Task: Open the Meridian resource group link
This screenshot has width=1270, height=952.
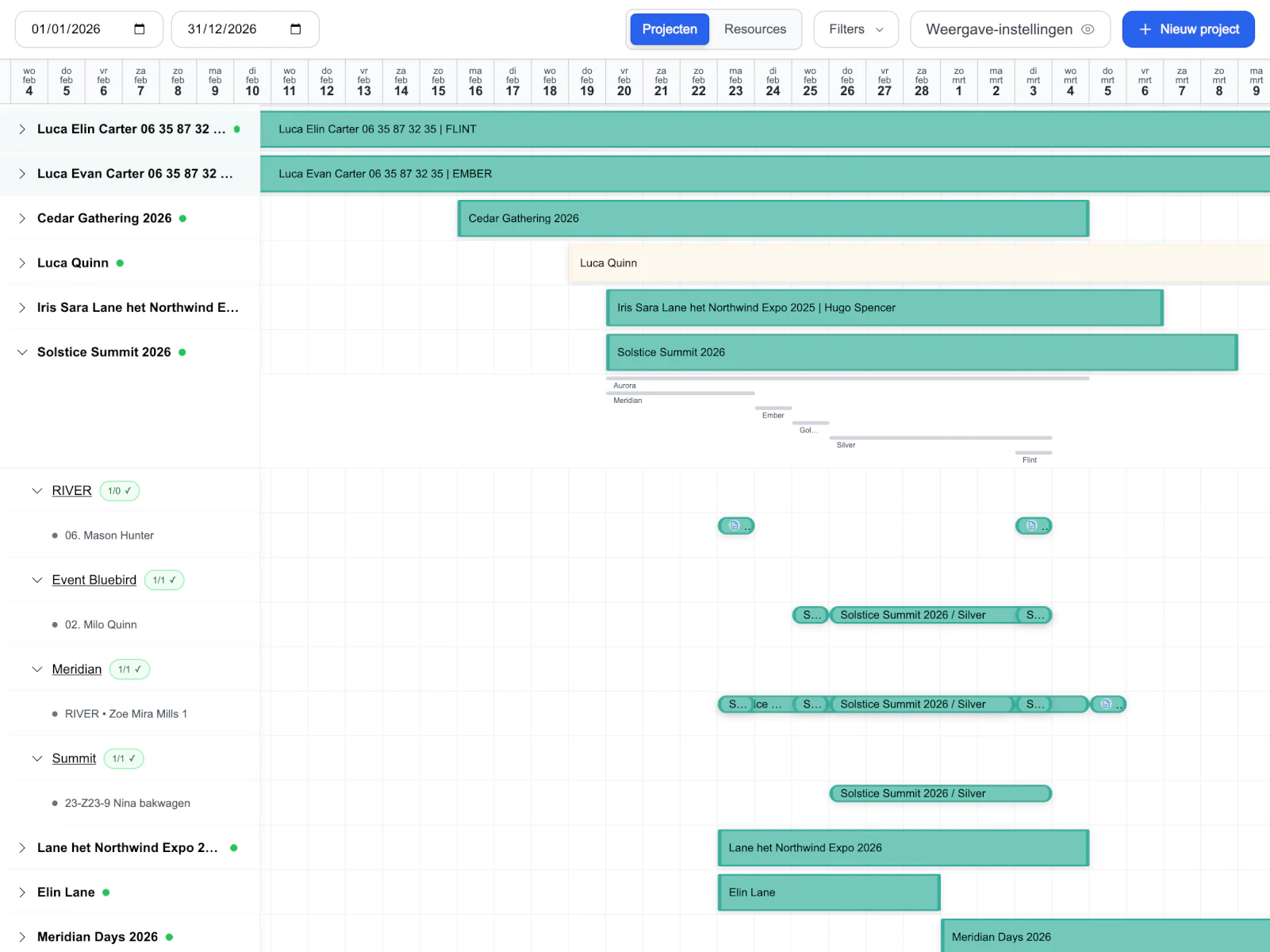Action: [x=76, y=670]
